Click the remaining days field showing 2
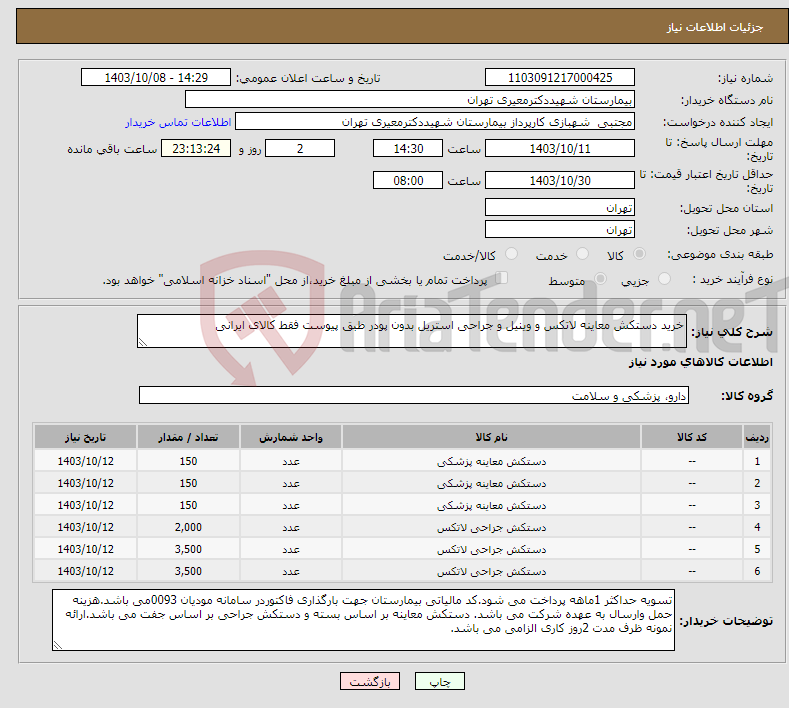 (300, 148)
